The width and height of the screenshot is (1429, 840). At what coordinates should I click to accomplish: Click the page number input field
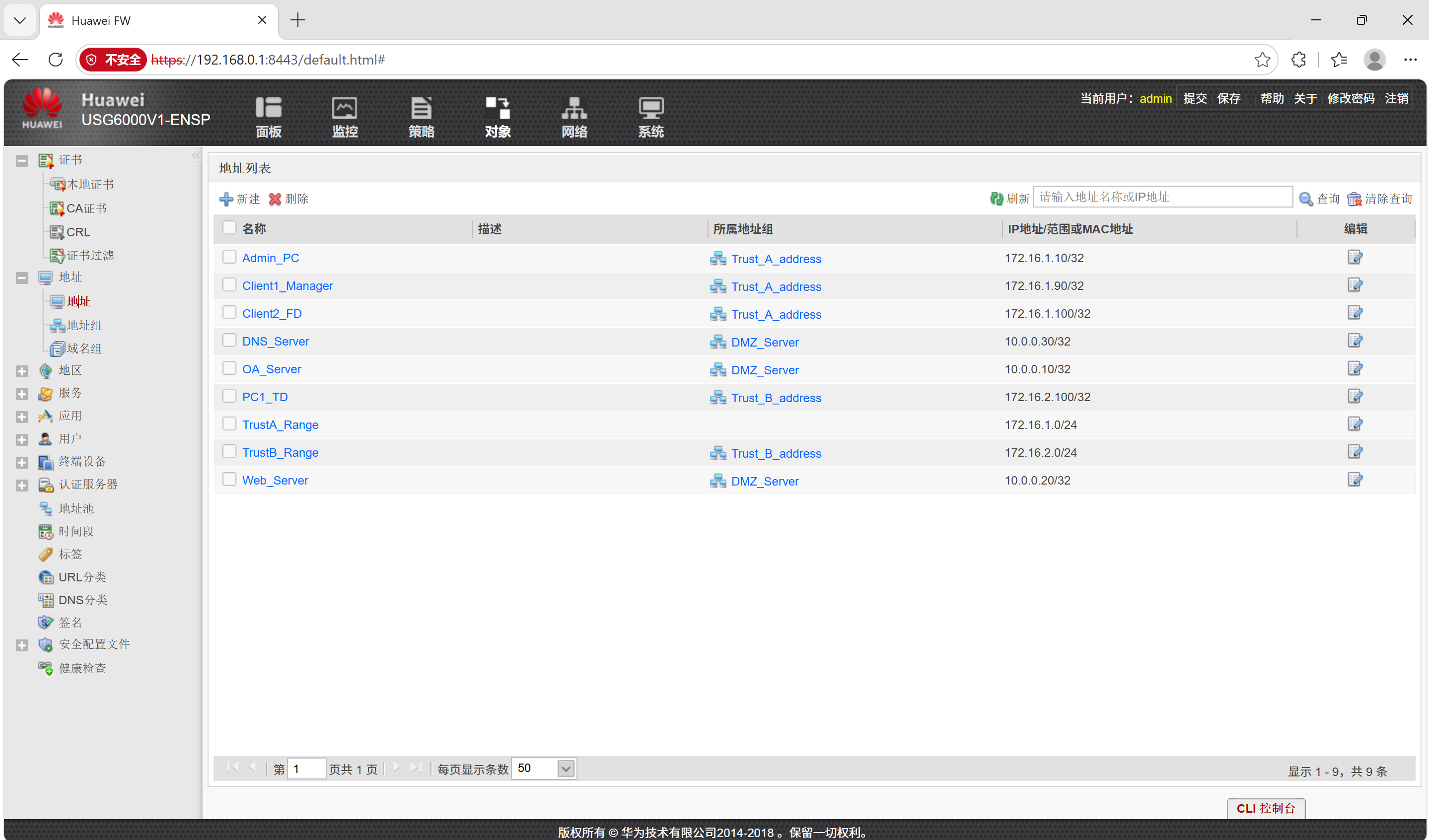[x=306, y=769]
